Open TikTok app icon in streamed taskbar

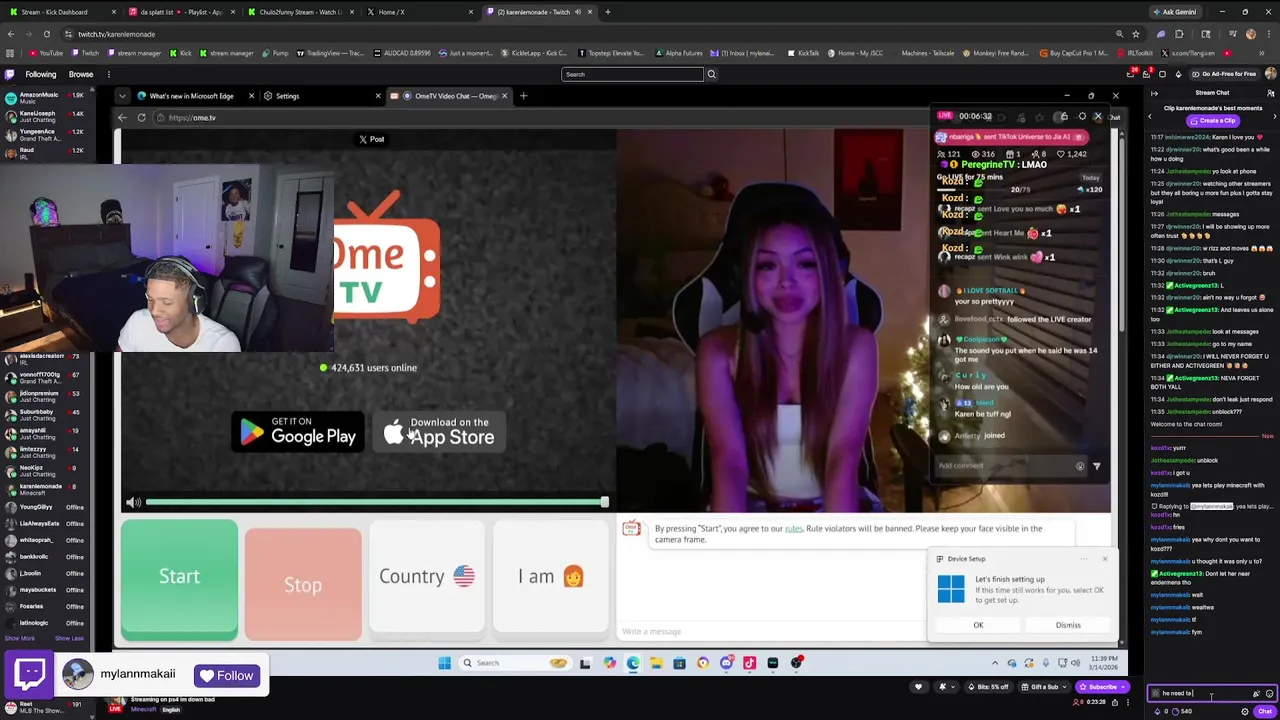click(x=749, y=662)
